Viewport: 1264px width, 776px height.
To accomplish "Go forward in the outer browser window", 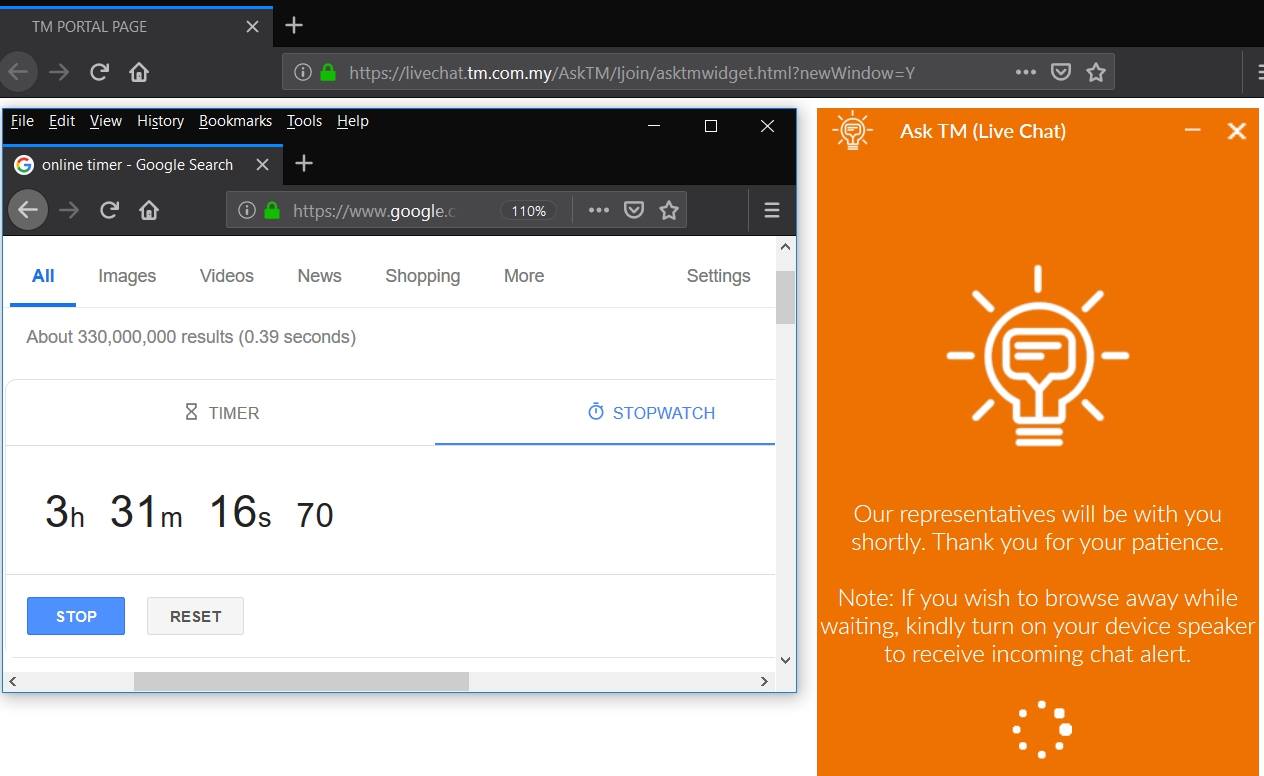I will [x=59, y=72].
